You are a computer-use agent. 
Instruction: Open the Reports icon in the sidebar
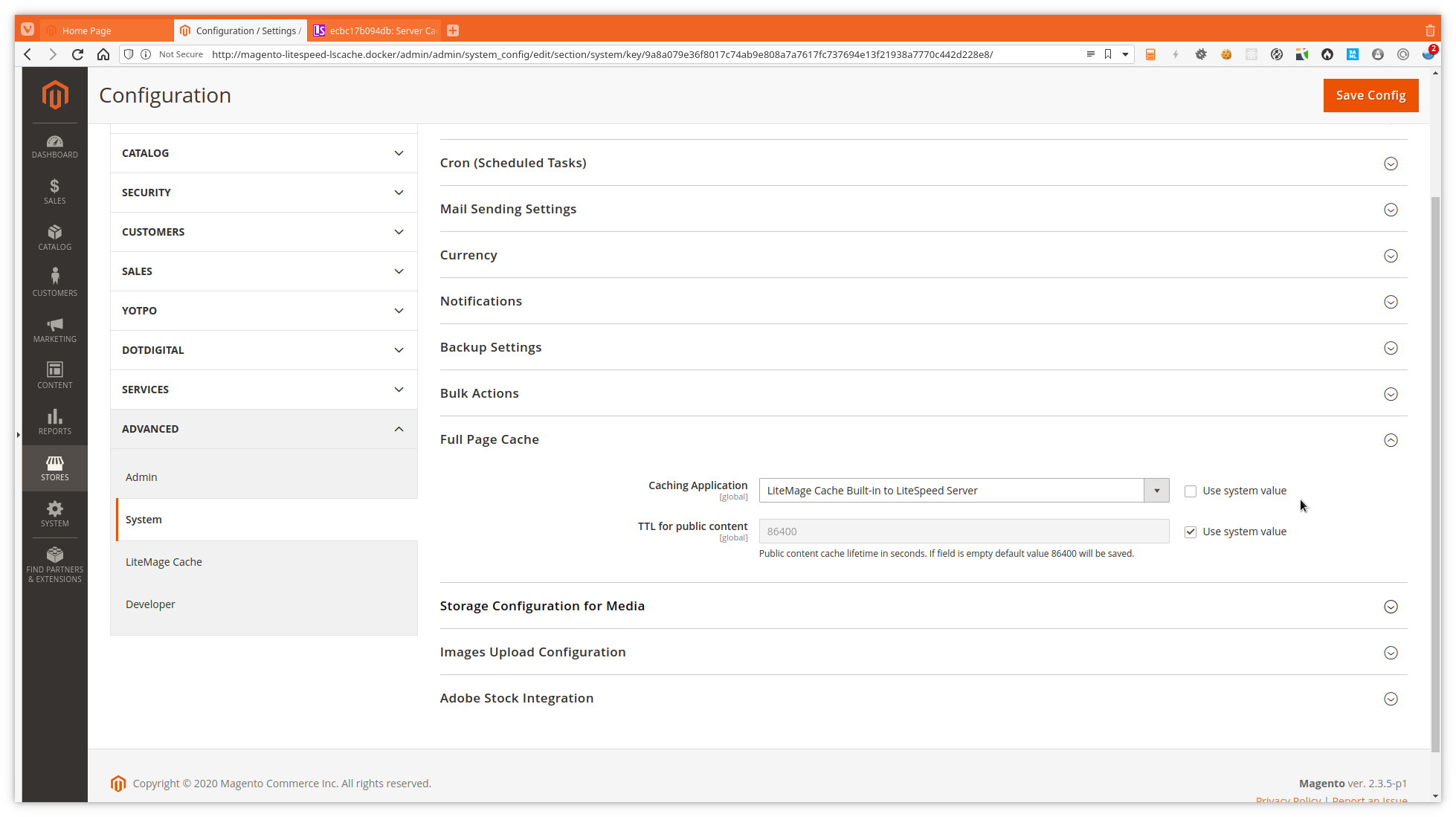pyautogui.click(x=54, y=421)
